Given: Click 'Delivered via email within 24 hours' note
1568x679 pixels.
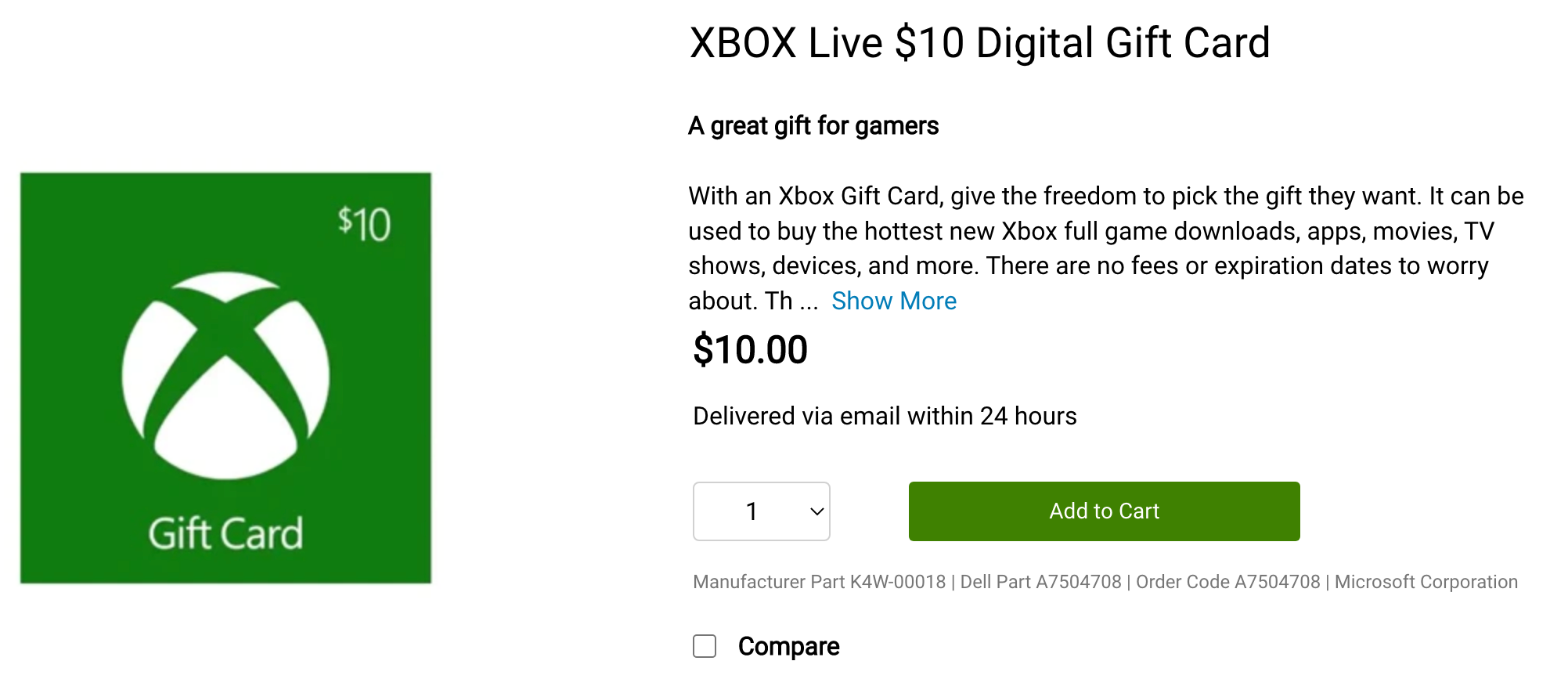Looking at the screenshot, I should click(885, 416).
